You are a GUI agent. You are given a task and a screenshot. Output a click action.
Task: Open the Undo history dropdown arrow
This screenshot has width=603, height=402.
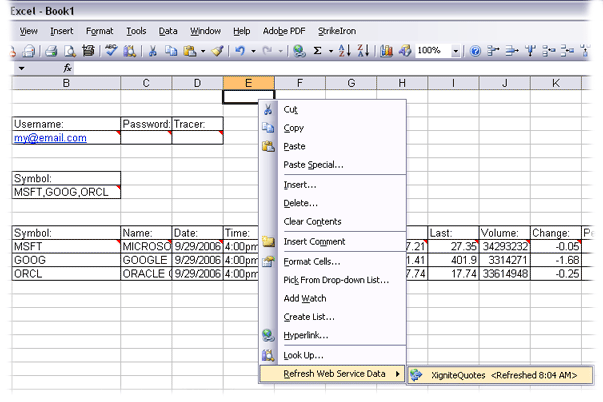pyautogui.click(x=253, y=51)
